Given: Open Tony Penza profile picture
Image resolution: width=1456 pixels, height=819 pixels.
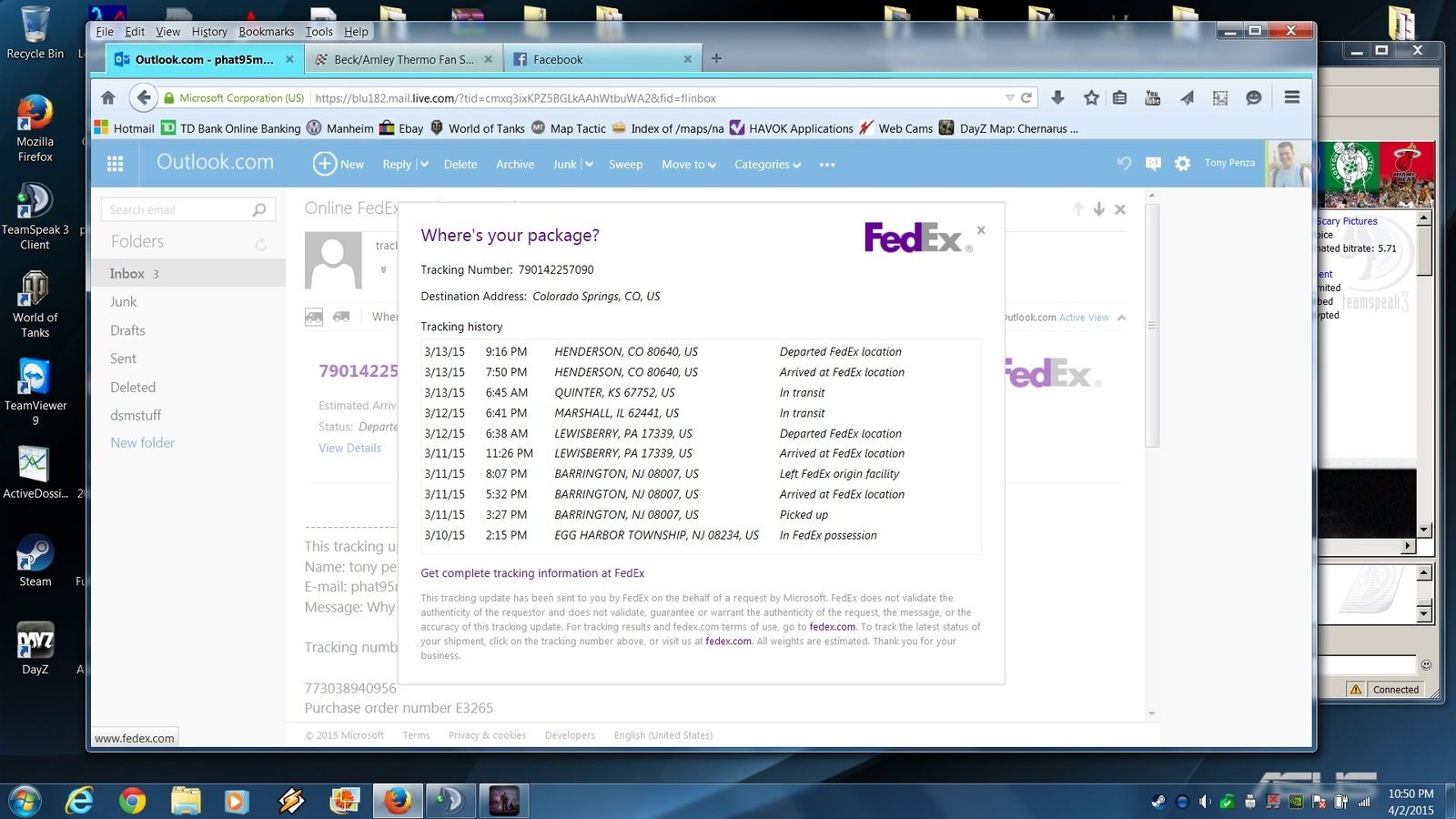Looking at the screenshot, I should pos(1289,164).
